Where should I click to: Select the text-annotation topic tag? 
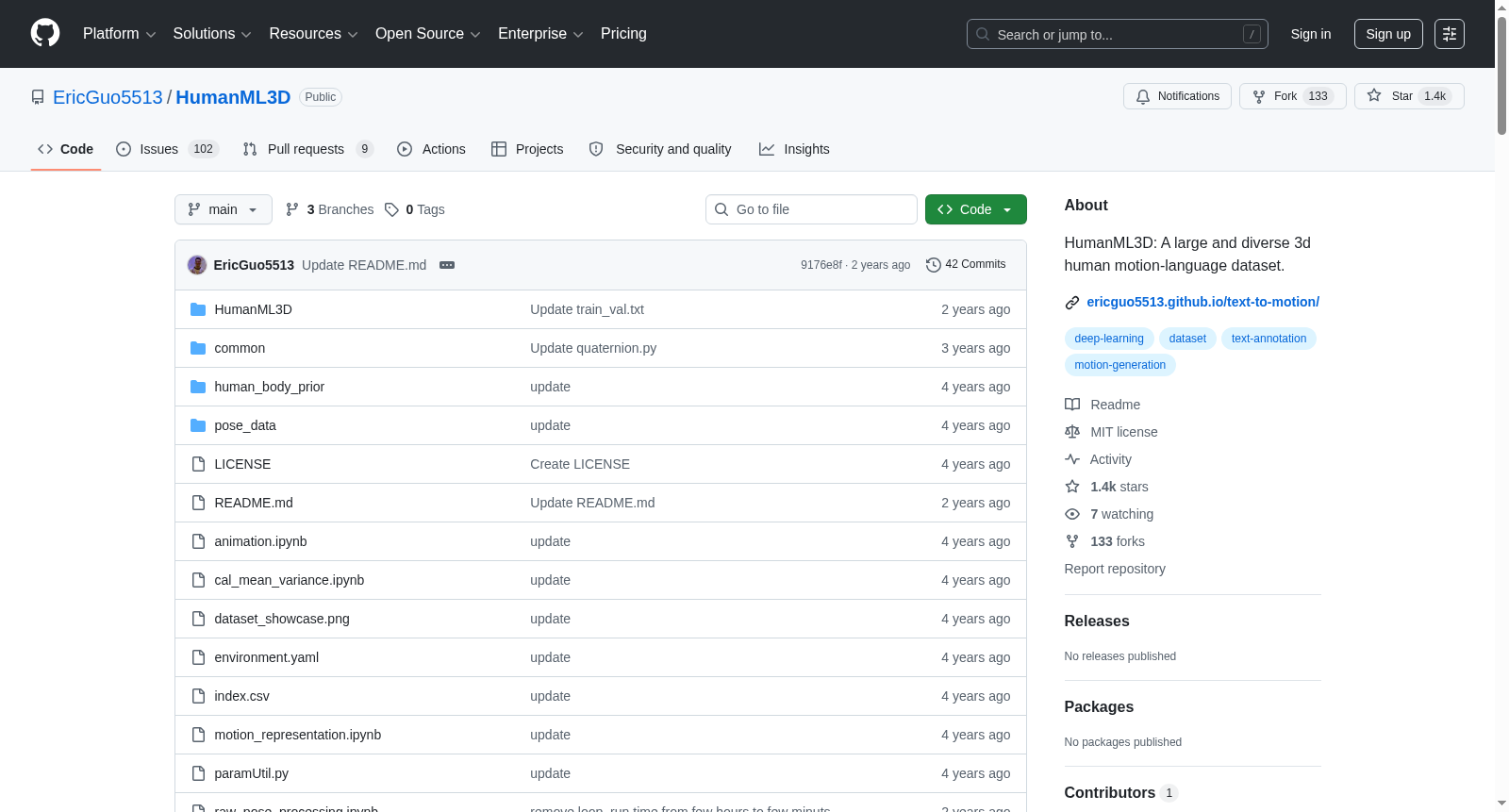coord(1269,339)
